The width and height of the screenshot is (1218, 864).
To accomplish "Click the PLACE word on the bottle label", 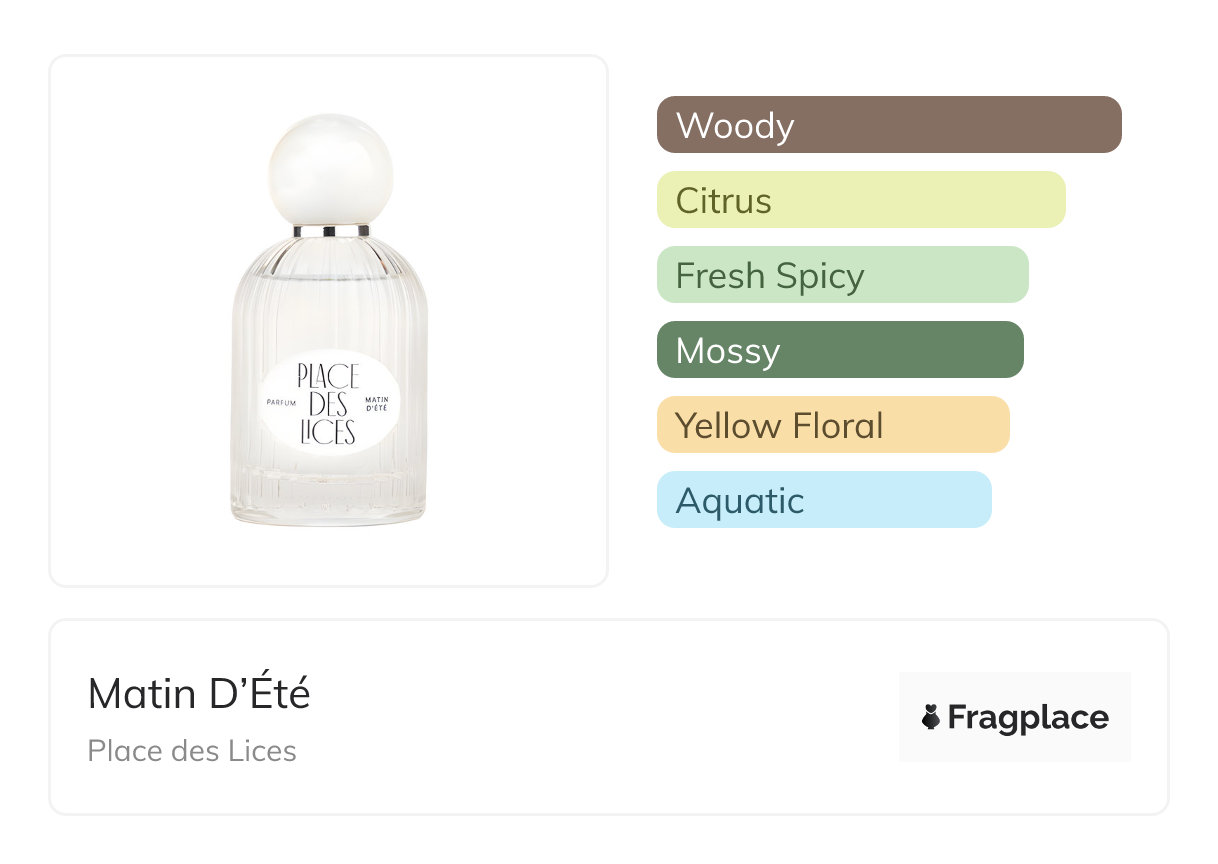I will [328, 376].
